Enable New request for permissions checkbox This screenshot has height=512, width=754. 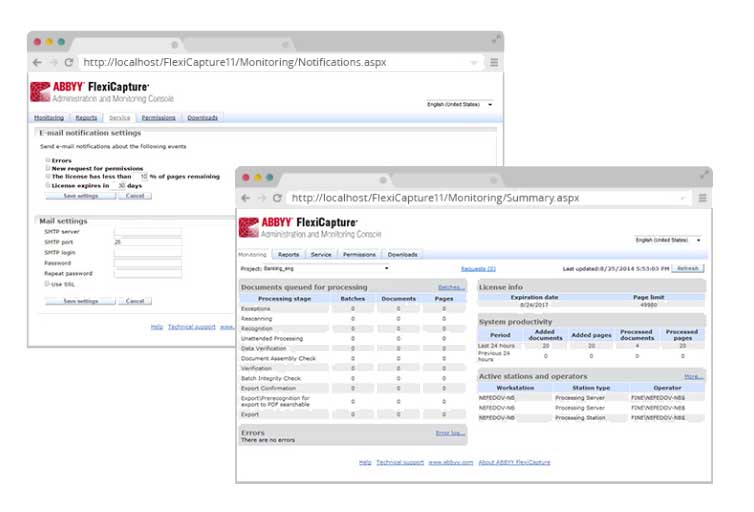click(x=48, y=168)
